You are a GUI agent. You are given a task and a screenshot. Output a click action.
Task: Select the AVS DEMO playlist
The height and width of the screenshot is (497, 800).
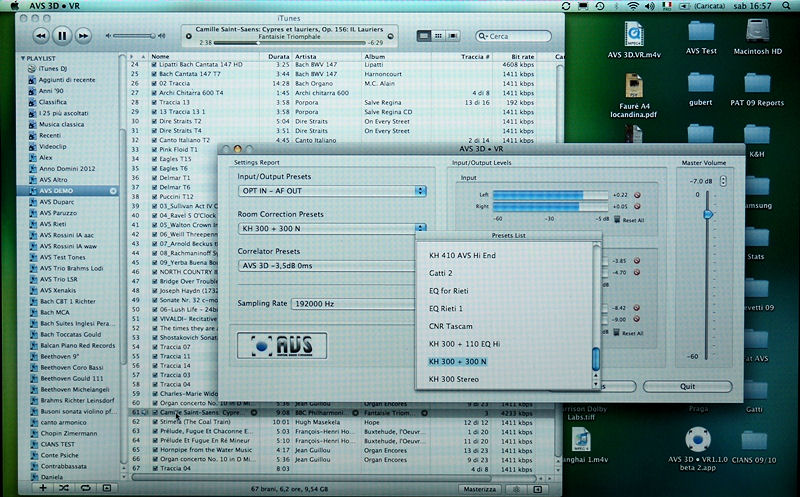[x=68, y=191]
